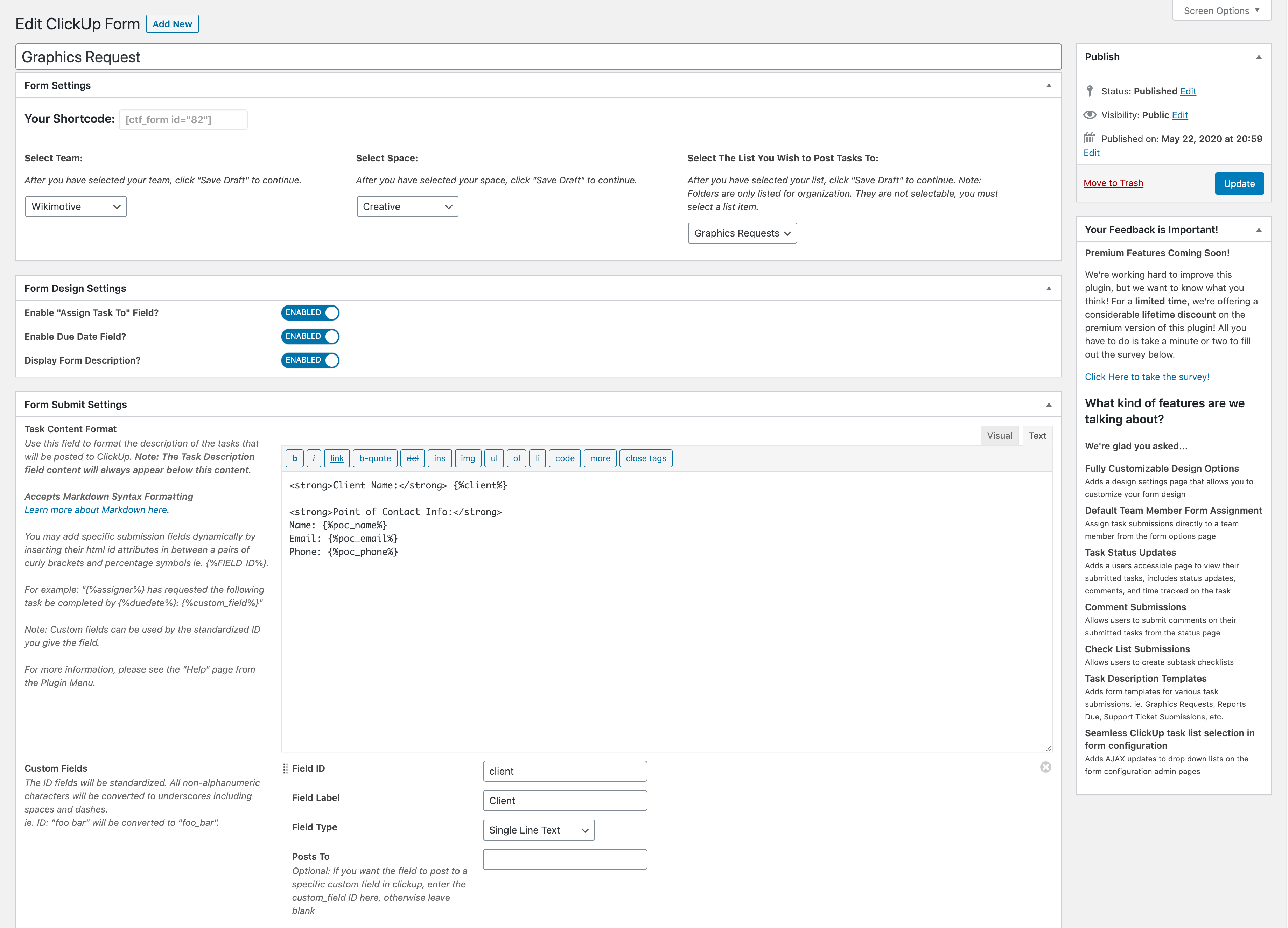
Task: Click the blue Update button
Action: coord(1239,183)
